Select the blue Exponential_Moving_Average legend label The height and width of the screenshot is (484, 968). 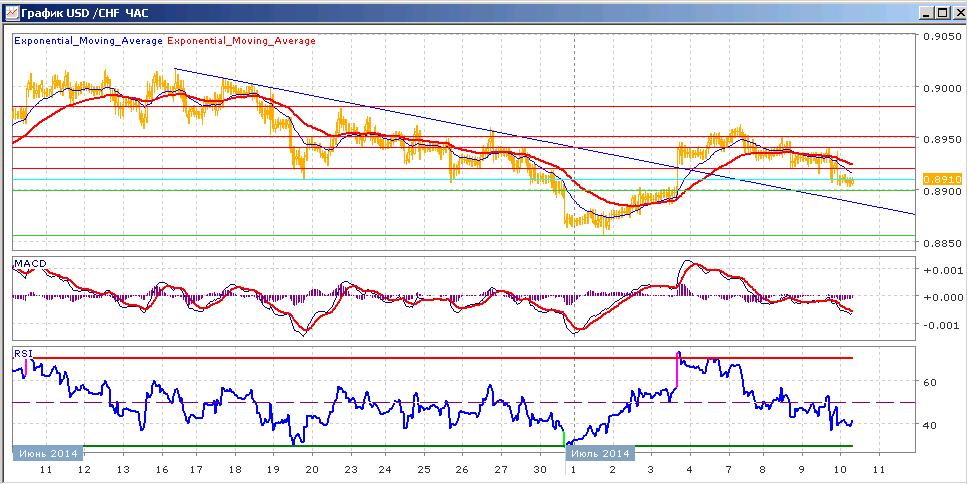coord(88,41)
